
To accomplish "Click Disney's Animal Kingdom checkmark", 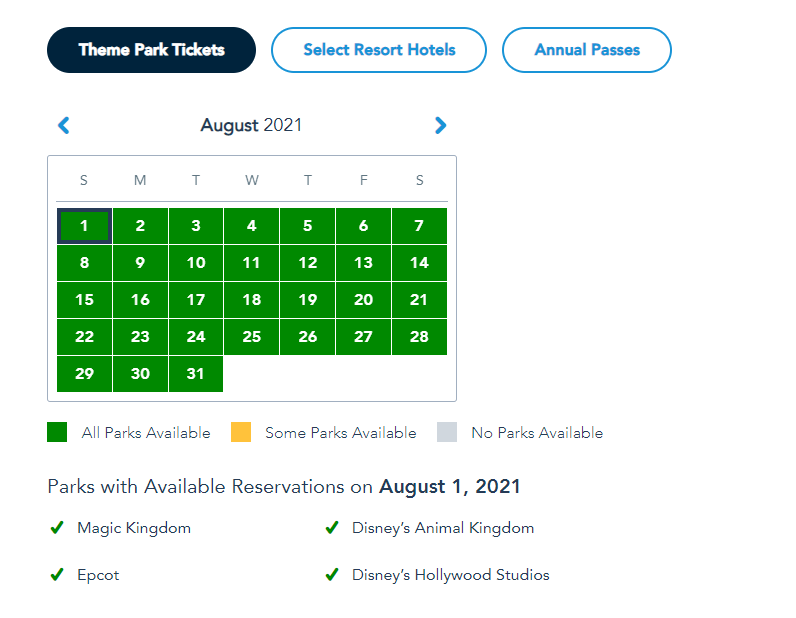I will point(332,528).
